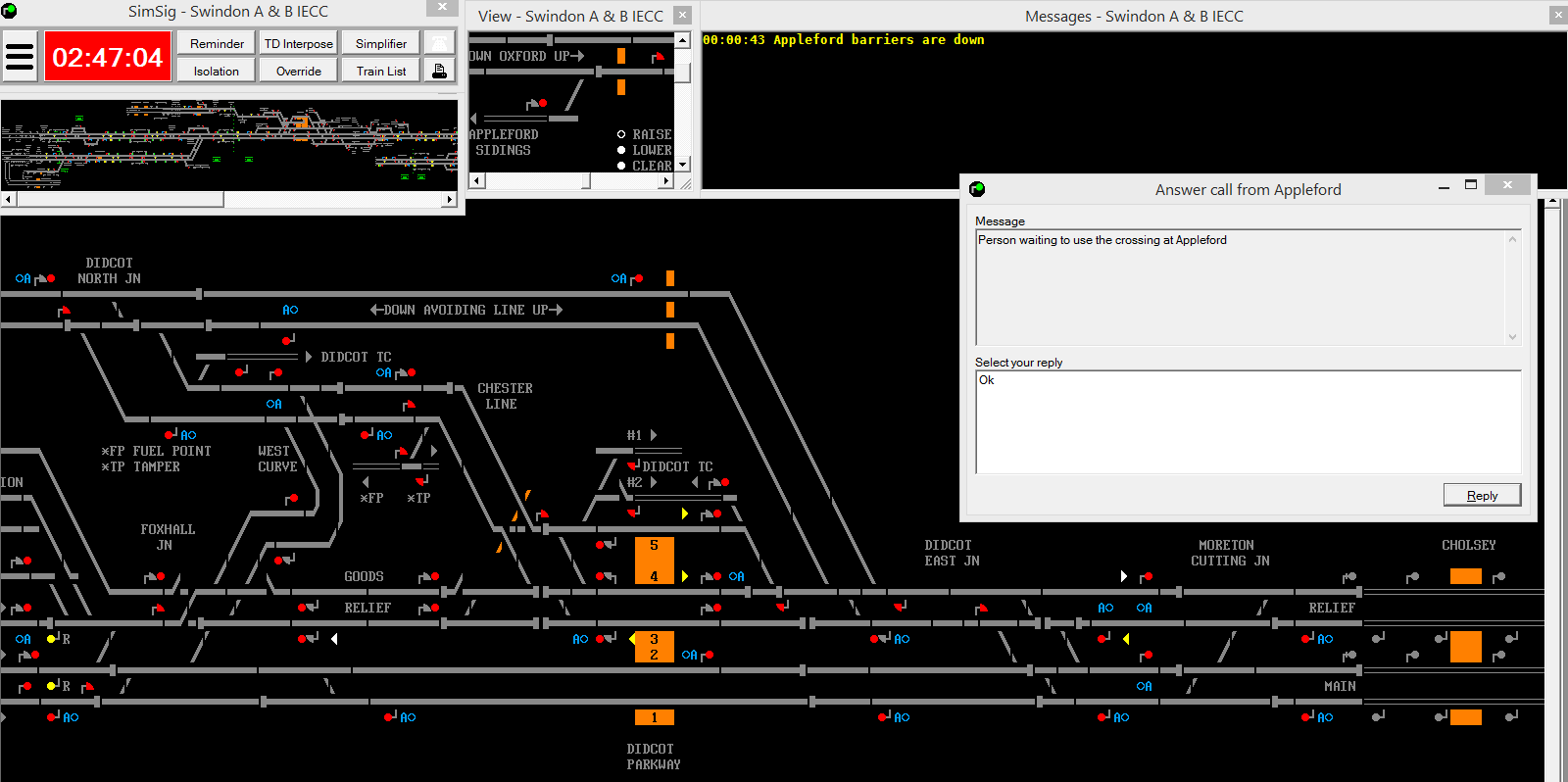Click the Isolation button
Viewport: 1568px width, 782px height.
[x=217, y=71]
